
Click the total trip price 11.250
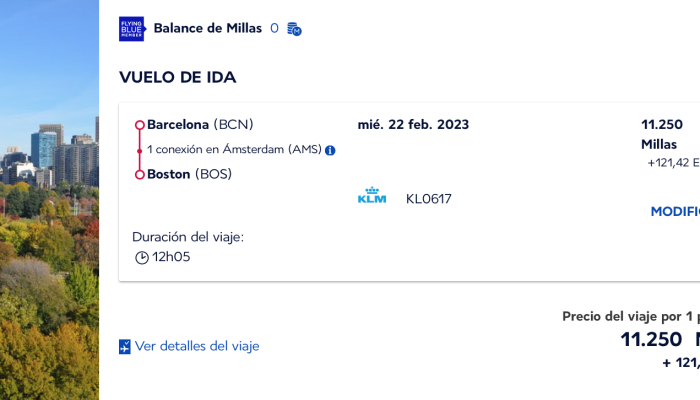point(651,339)
